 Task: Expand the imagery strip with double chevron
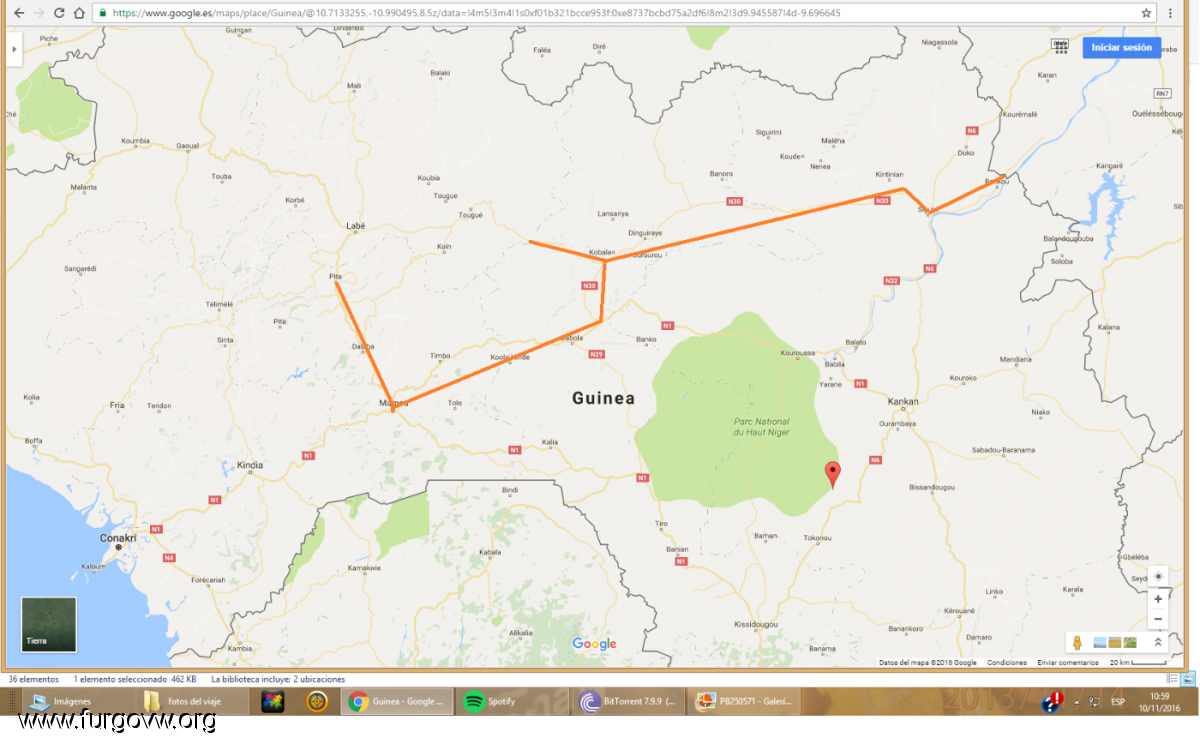(x=1158, y=642)
